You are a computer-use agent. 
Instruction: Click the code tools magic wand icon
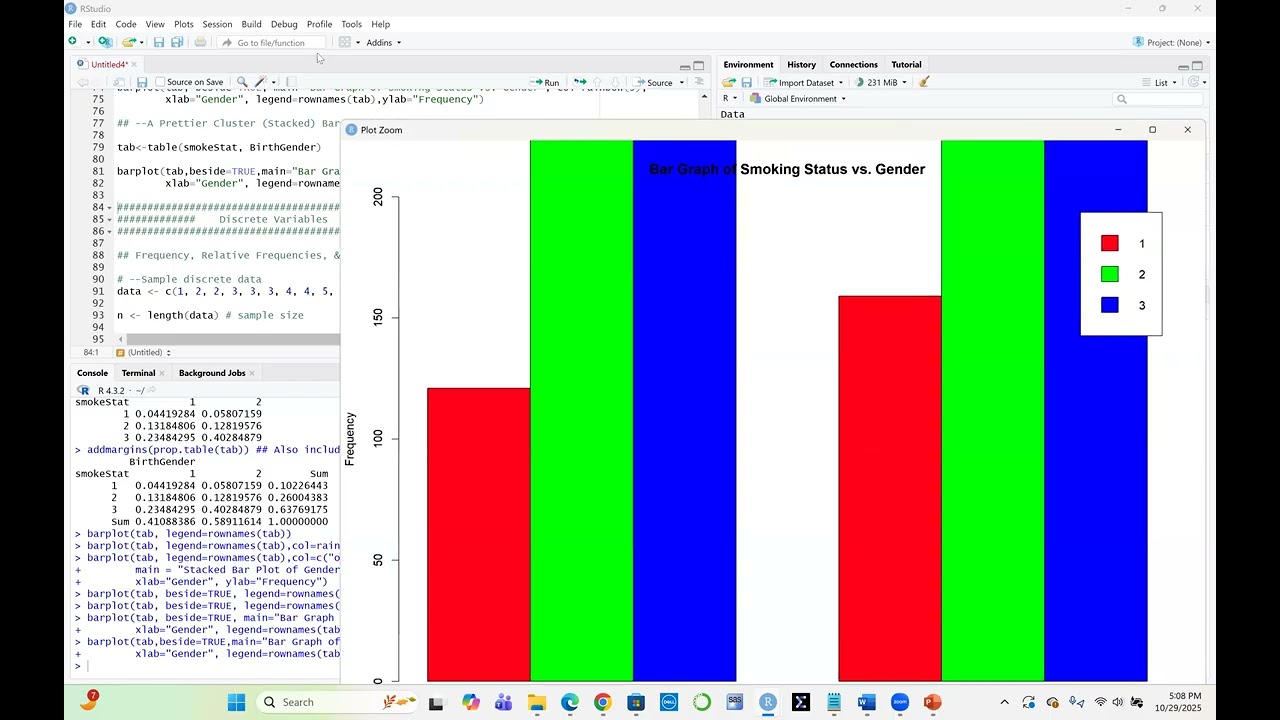coord(260,82)
